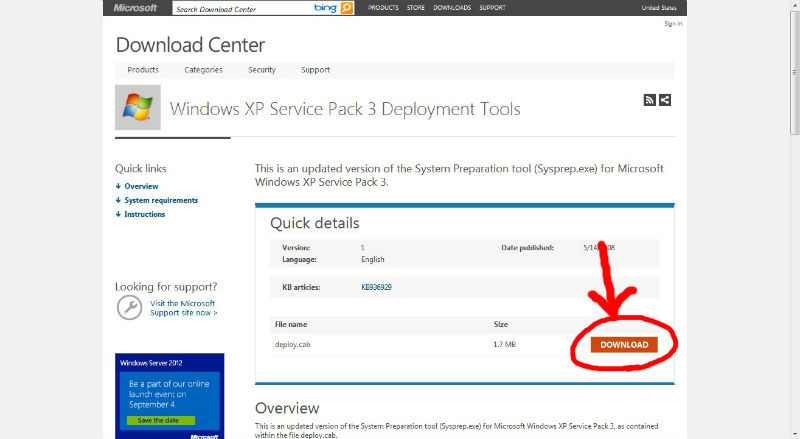This screenshot has height=439, width=800.
Task: Select the Security navigation tab
Action: coord(262,70)
